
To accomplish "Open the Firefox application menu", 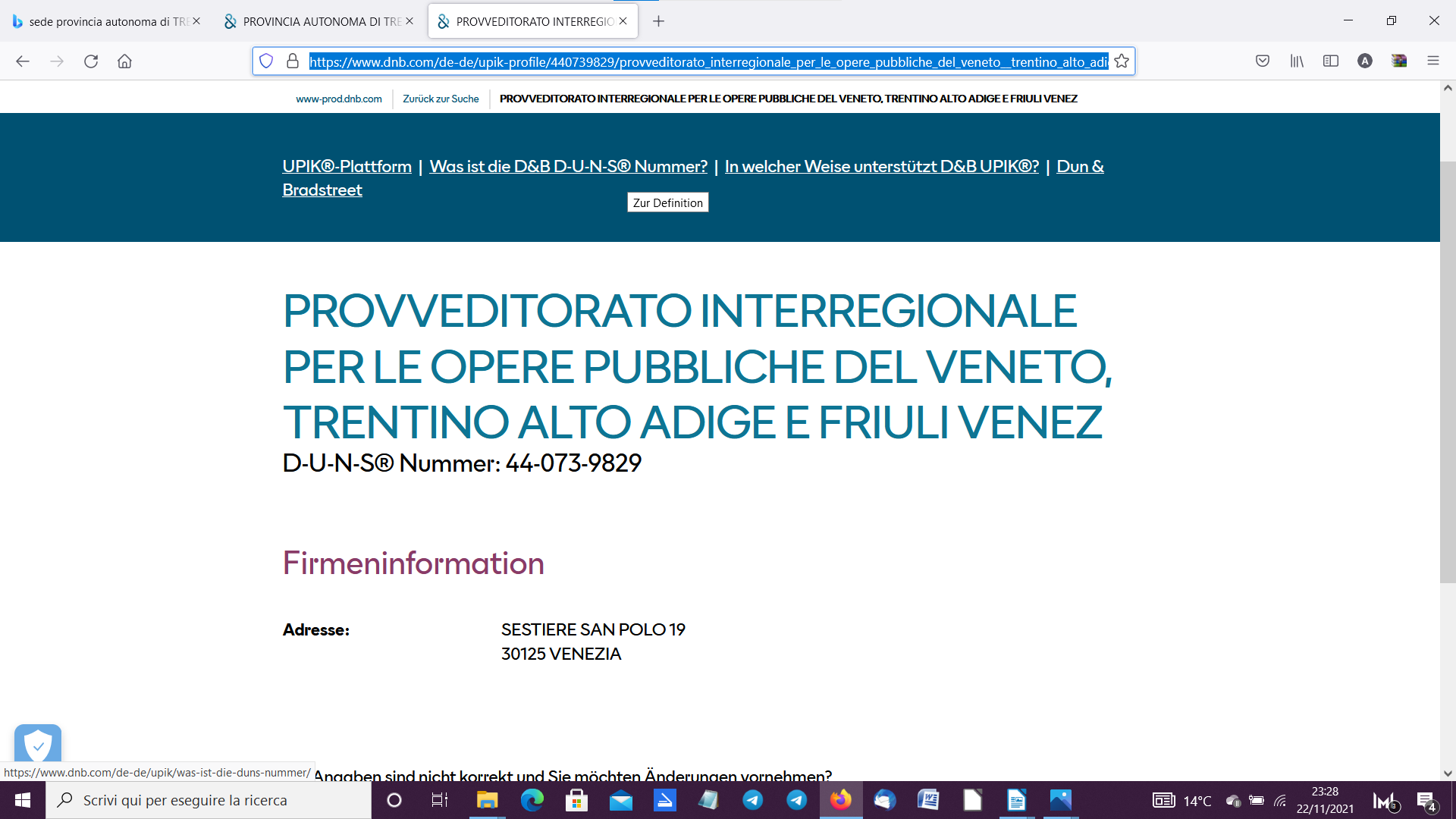I will [x=1433, y=61].
